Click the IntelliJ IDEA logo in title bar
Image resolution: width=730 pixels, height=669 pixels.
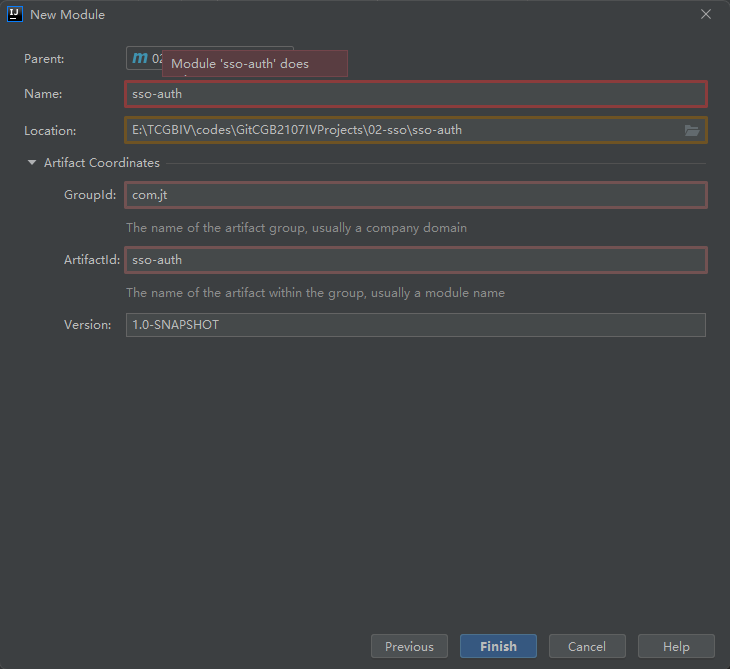tap(15, 14)
